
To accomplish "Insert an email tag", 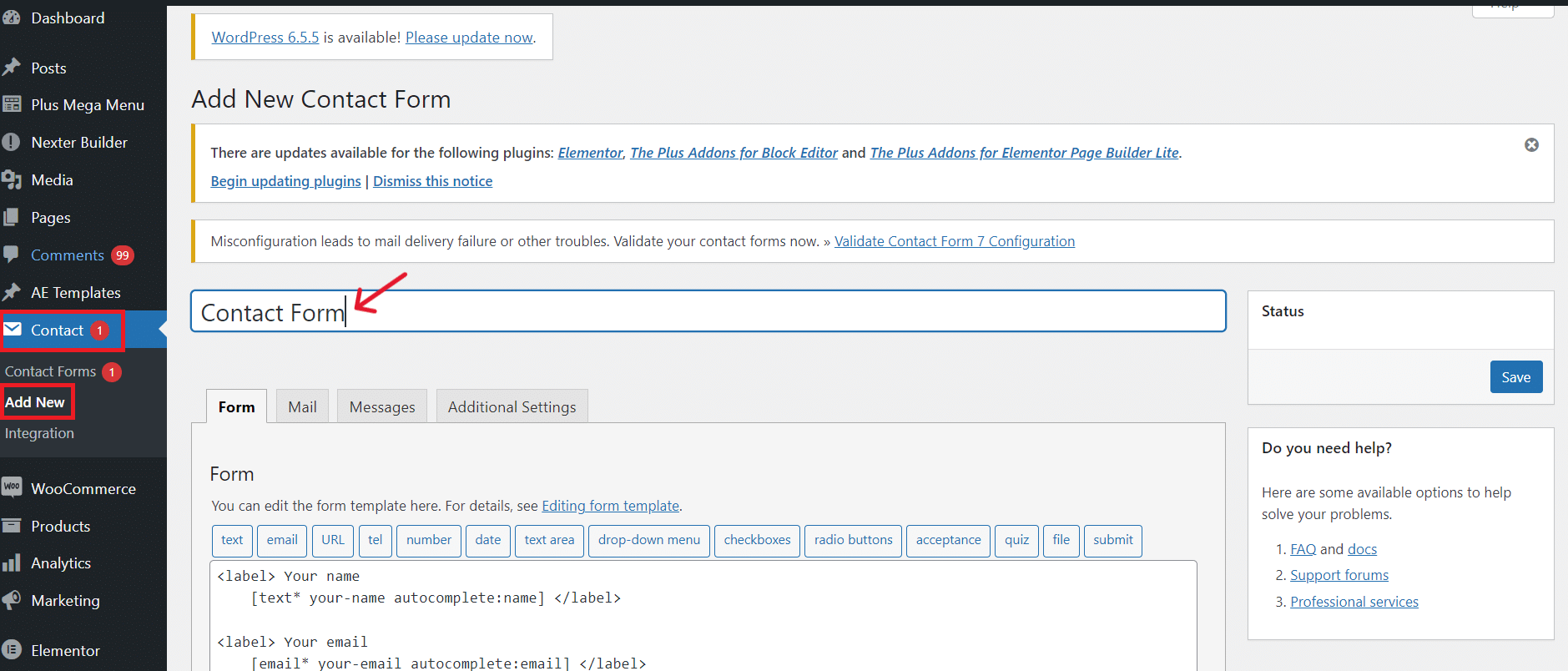I will [282, 540].
